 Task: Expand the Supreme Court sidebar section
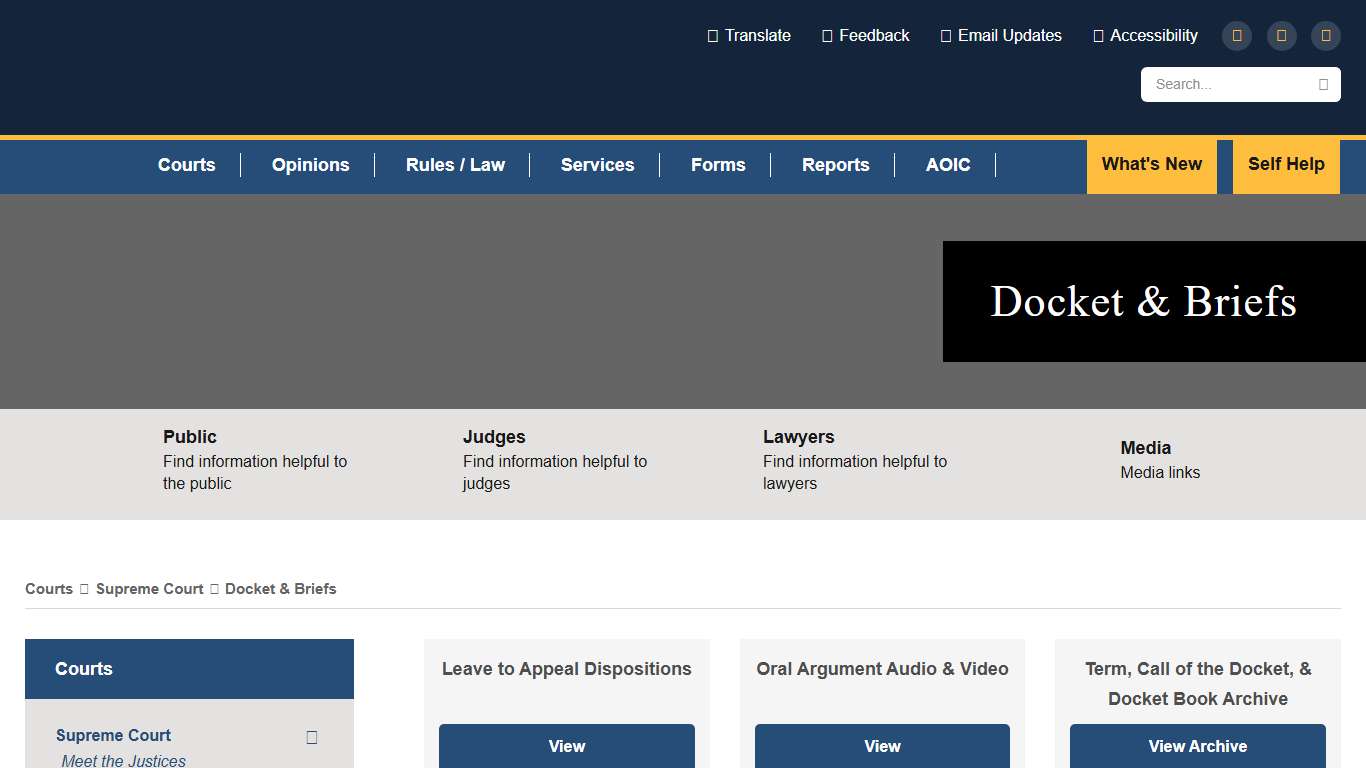point(311,736)
